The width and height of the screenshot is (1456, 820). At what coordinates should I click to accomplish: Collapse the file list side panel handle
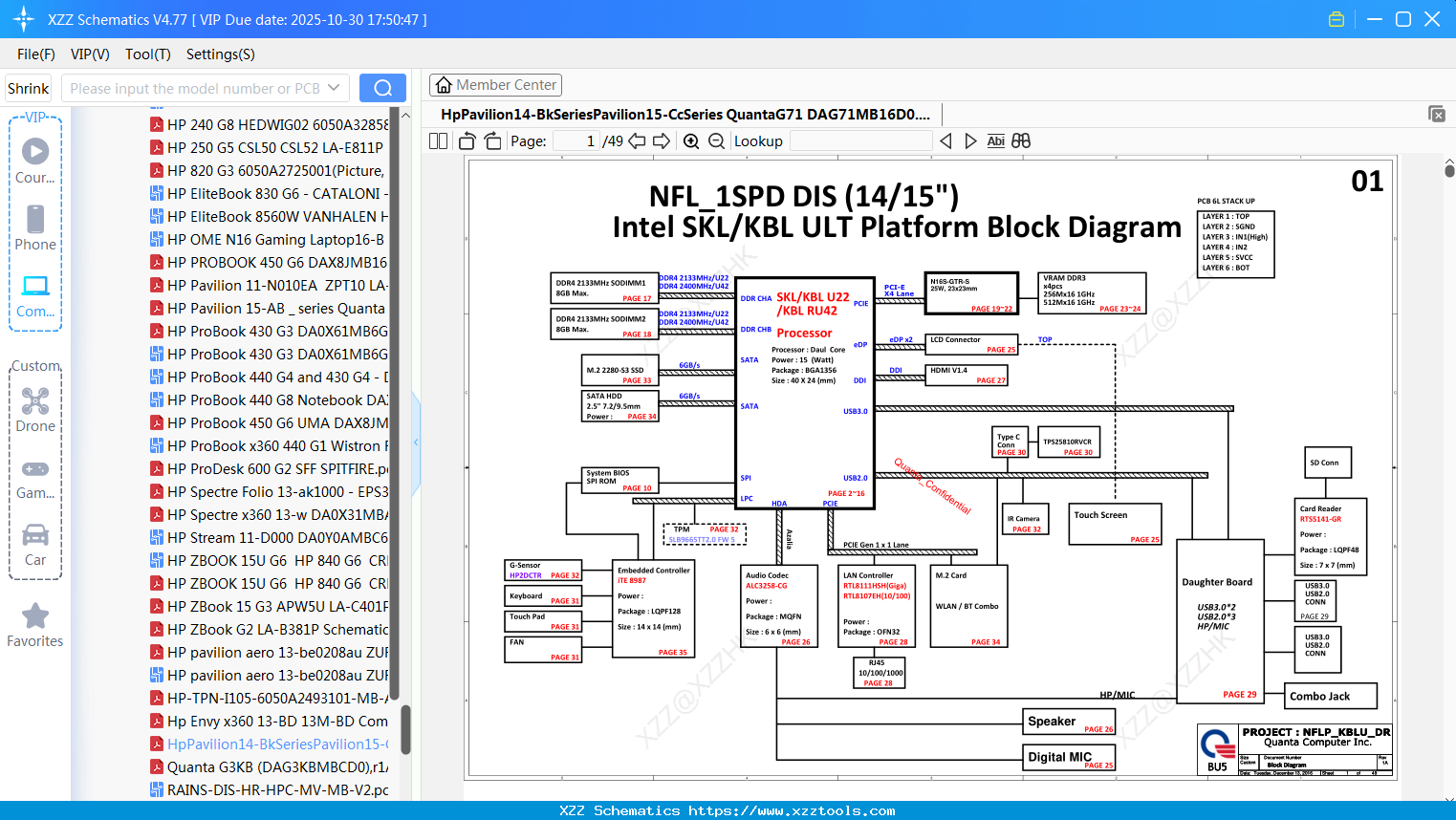coord(416,442)
